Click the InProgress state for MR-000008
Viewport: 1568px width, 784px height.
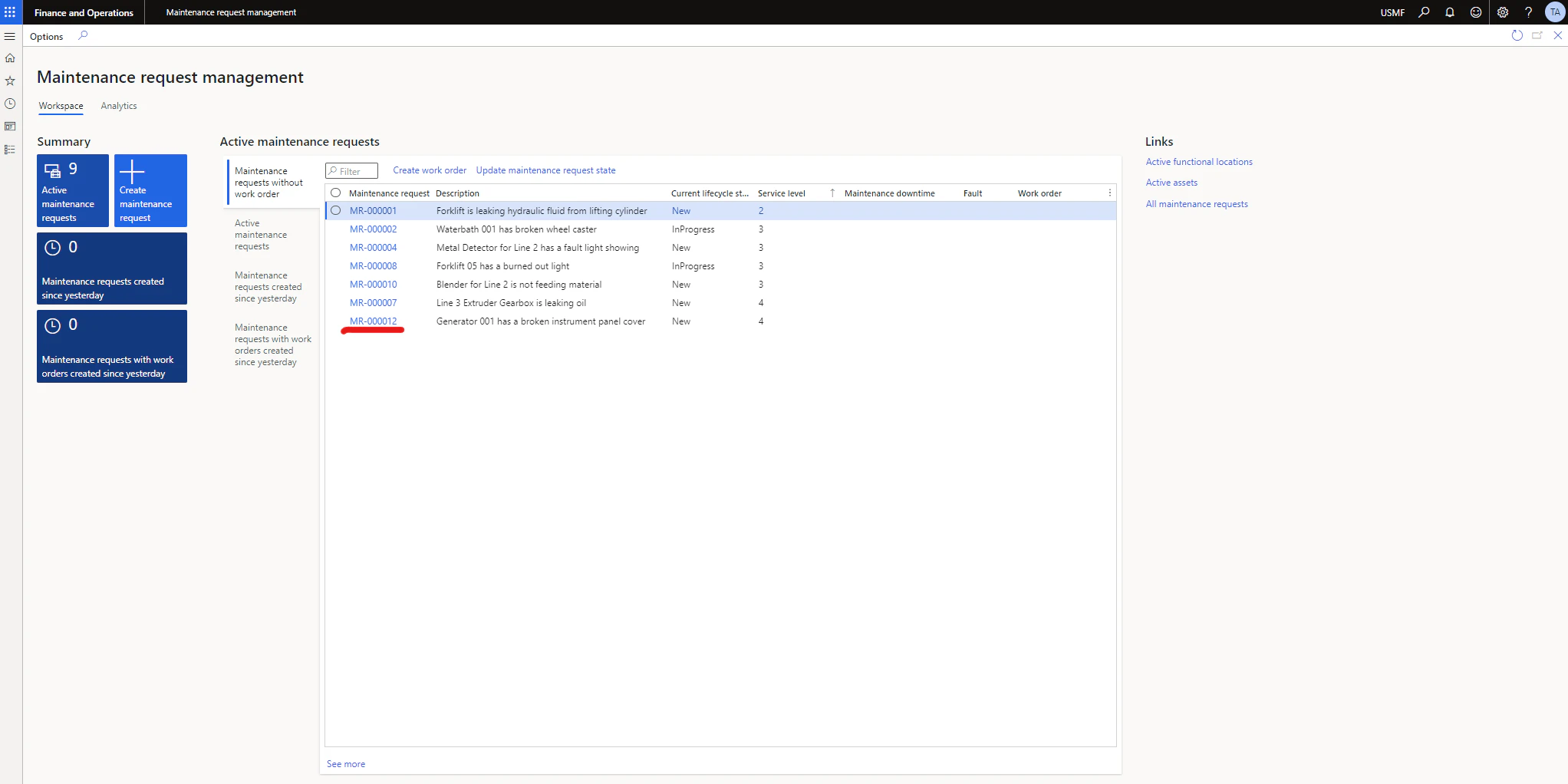pyautogui.click(x=693, y=266)
